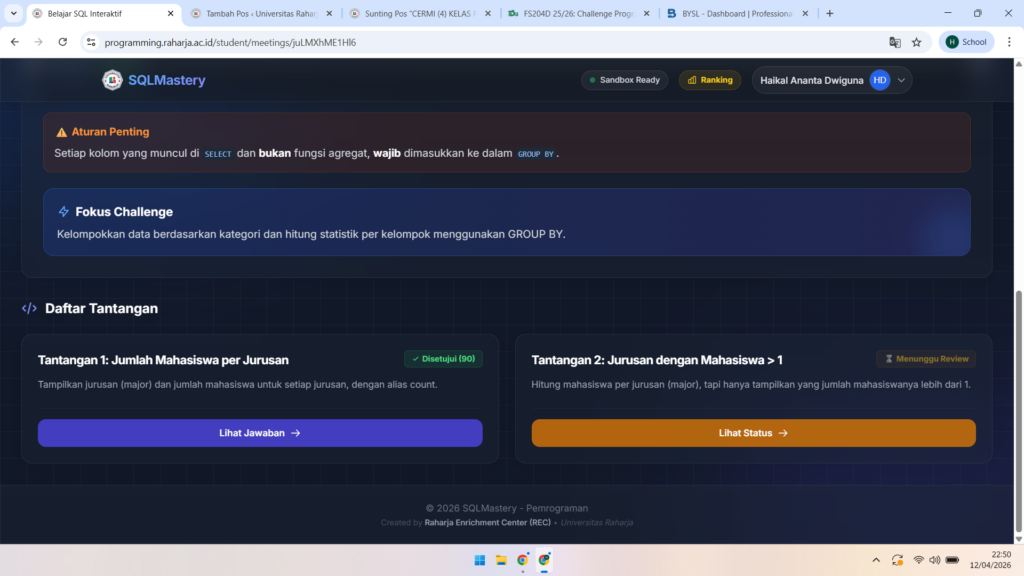Click the Disetujui (90) badge
Image resolution: width=1024 pixels, height=576 pixels.
pyautogui.click(x=443, y=359)
